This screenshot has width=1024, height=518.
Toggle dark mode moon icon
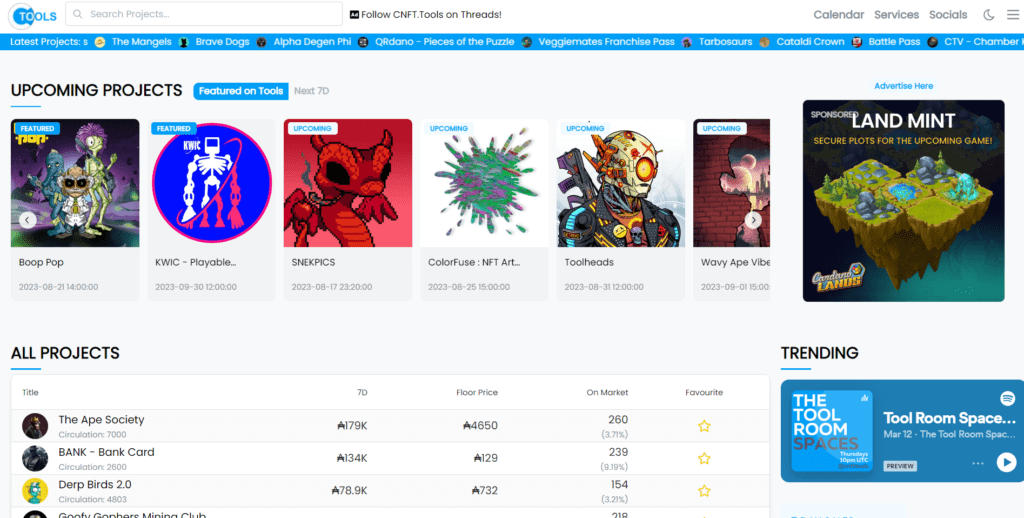988,14
